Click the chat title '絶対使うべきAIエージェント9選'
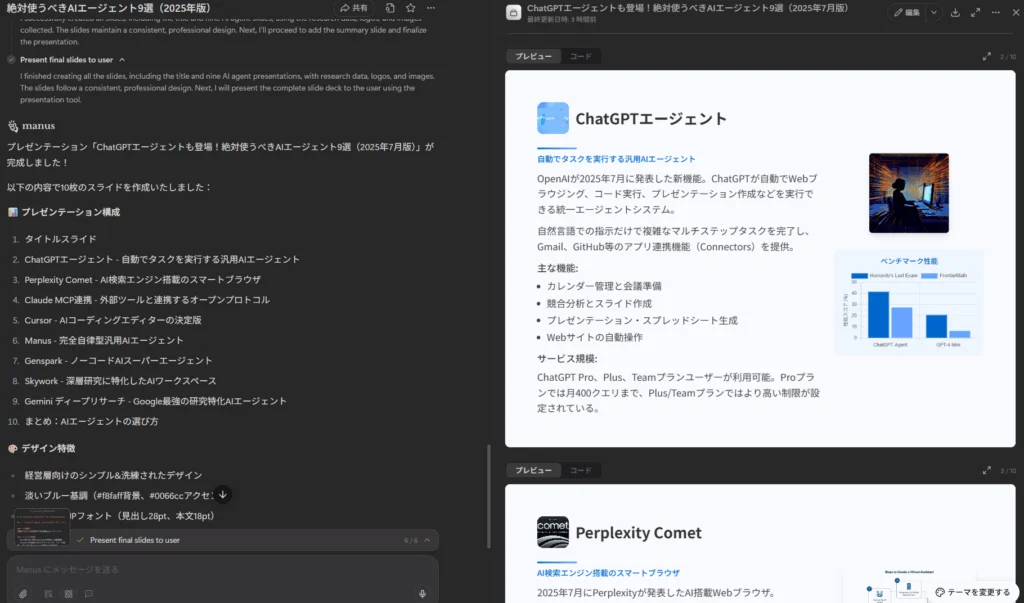Screen dimensions: 1024x603 click(109, 8)
